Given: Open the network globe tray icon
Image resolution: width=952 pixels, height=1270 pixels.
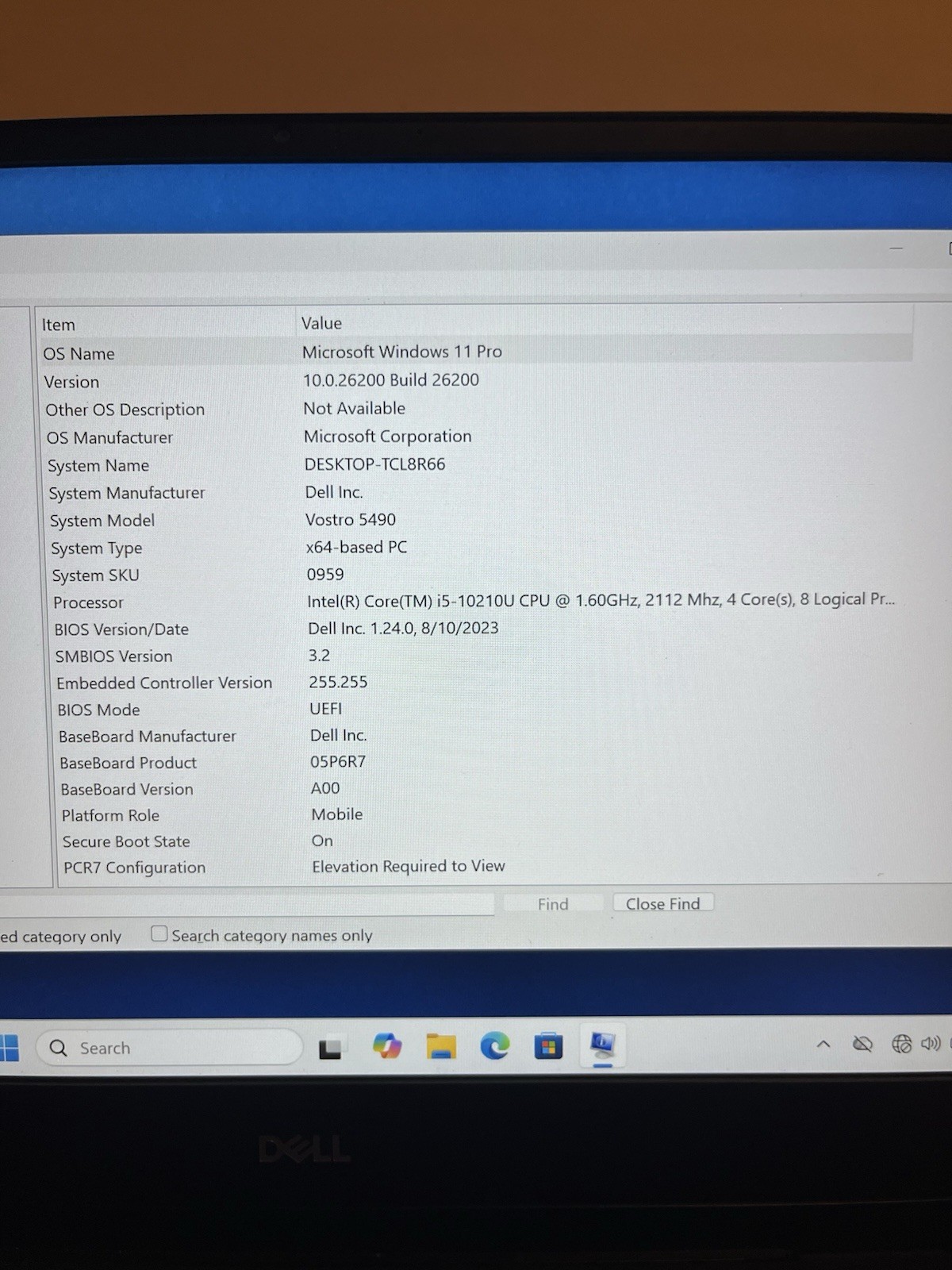Looking at the screenshot, I should coord(902,1044).
